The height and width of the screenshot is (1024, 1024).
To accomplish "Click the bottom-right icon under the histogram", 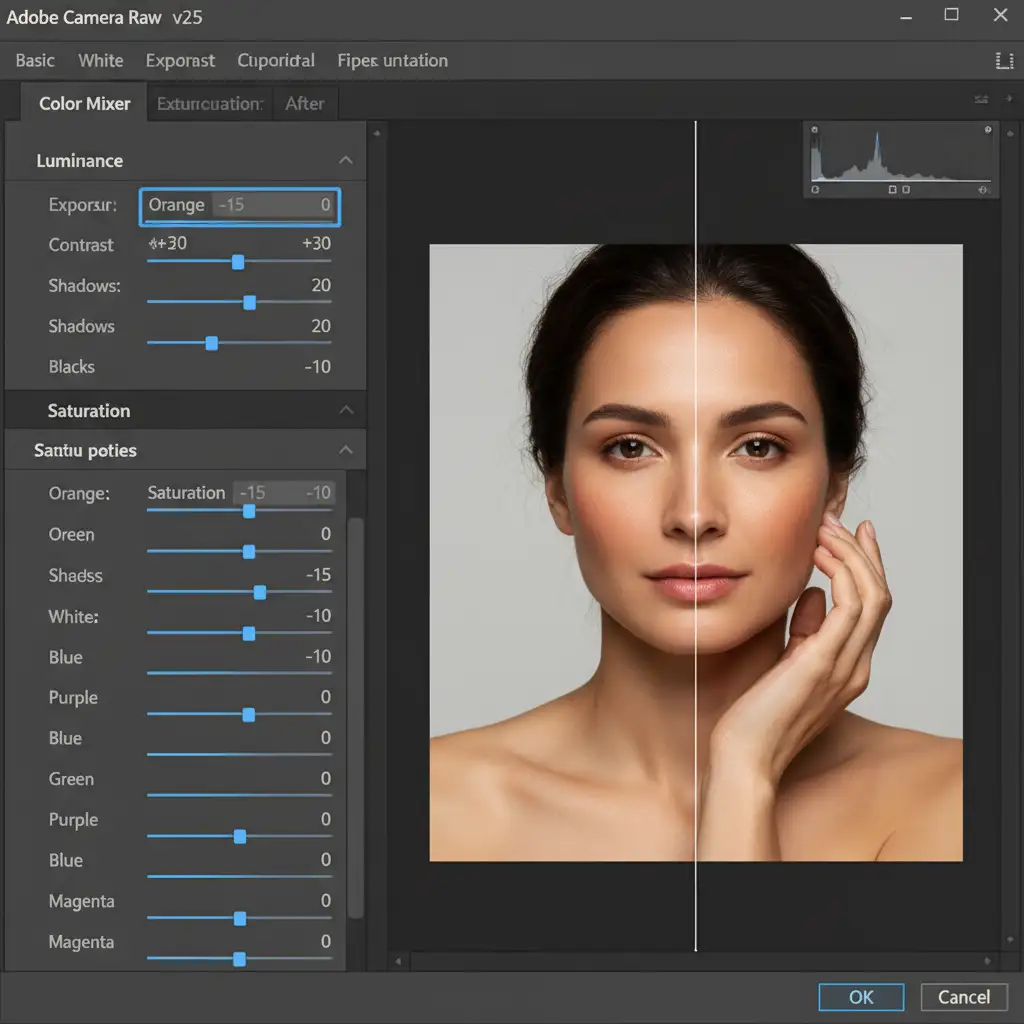I will 985,189.
